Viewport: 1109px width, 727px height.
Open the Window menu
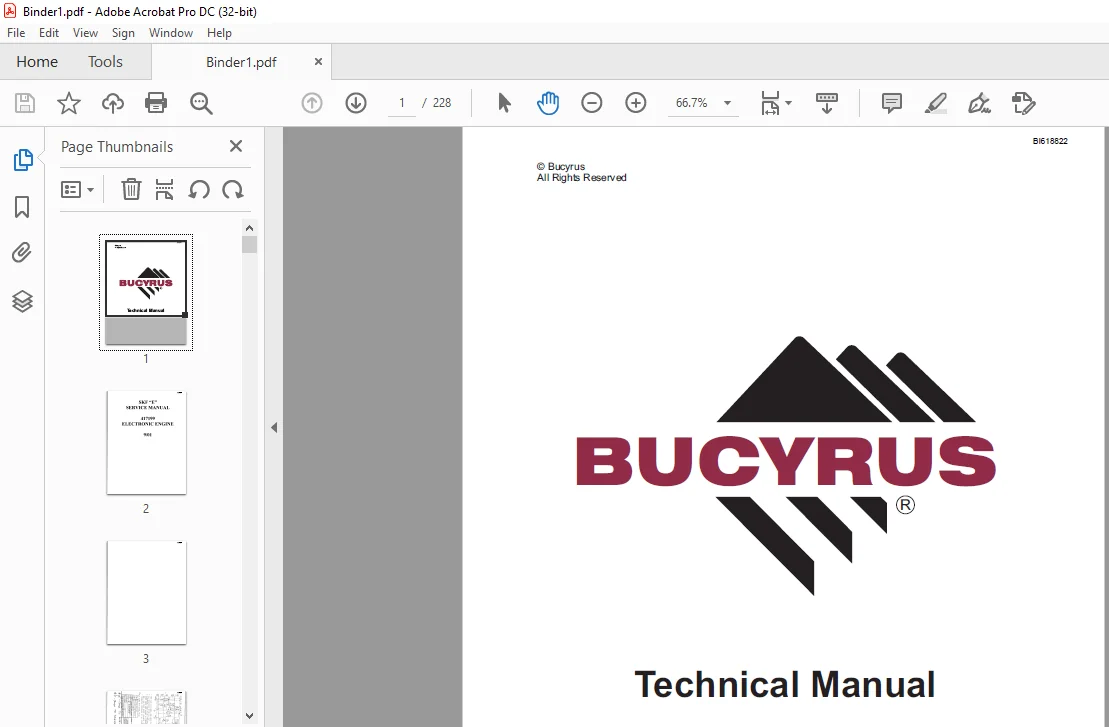point(170,33)
